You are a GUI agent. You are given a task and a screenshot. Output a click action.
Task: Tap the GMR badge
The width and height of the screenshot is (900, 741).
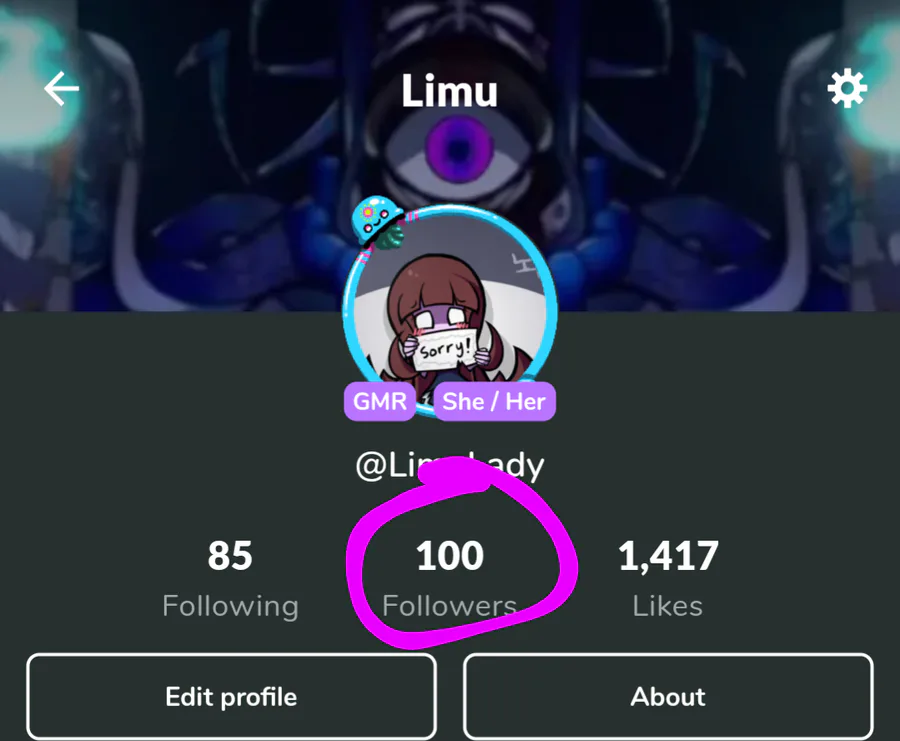pos(379,401)
